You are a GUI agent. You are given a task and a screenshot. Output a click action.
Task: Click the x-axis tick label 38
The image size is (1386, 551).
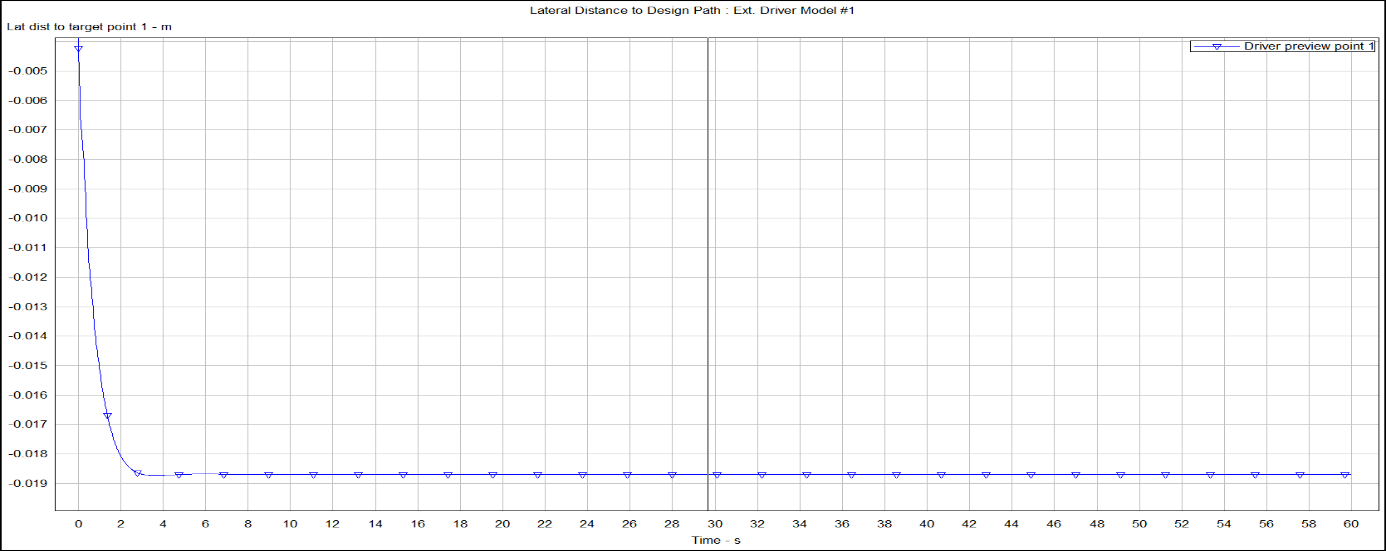[x=884, y=523]
